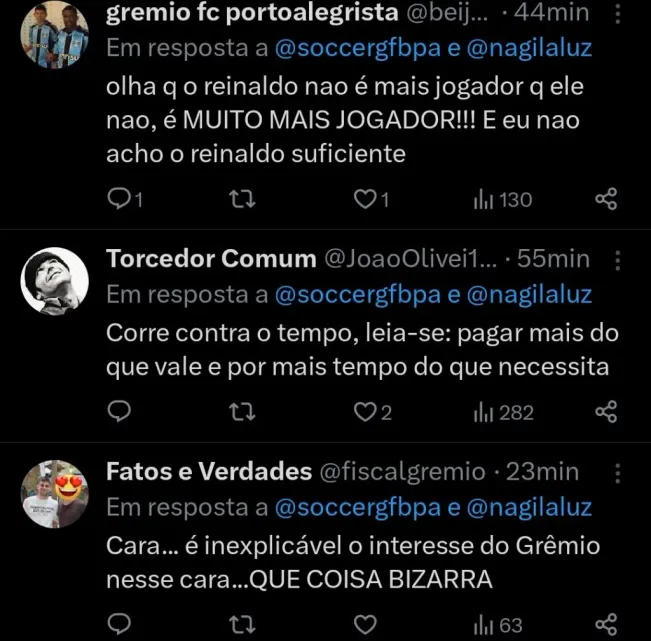Screen dimensions: 651x641
Task: Like the Fatos e Verdades tweet
Action: 366,625
